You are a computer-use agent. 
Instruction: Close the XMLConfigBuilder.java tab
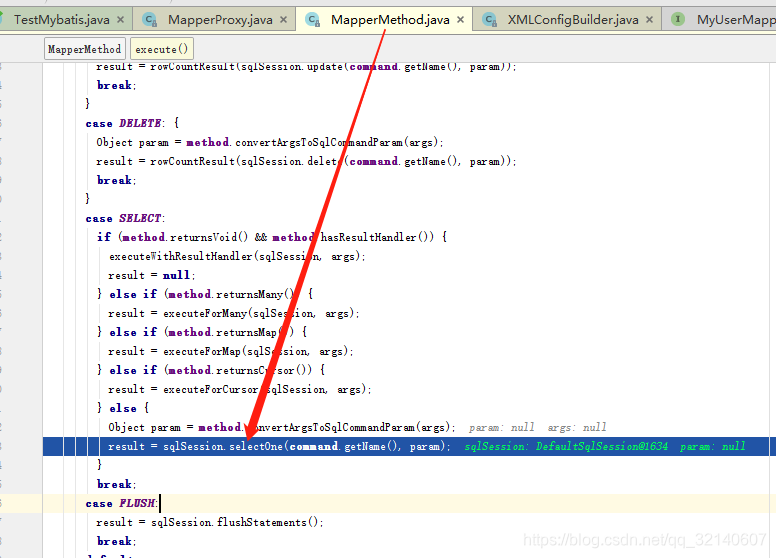click(649, 20)
